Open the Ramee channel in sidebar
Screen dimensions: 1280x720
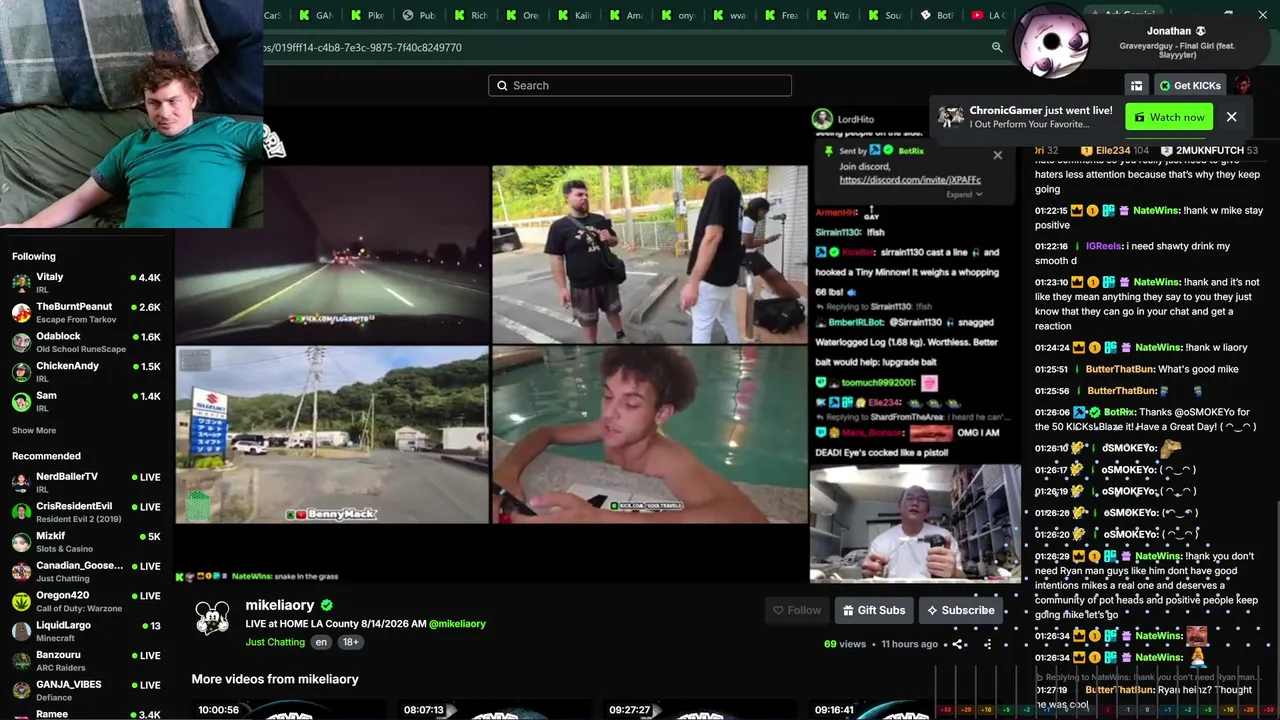[x=87, y=714]
